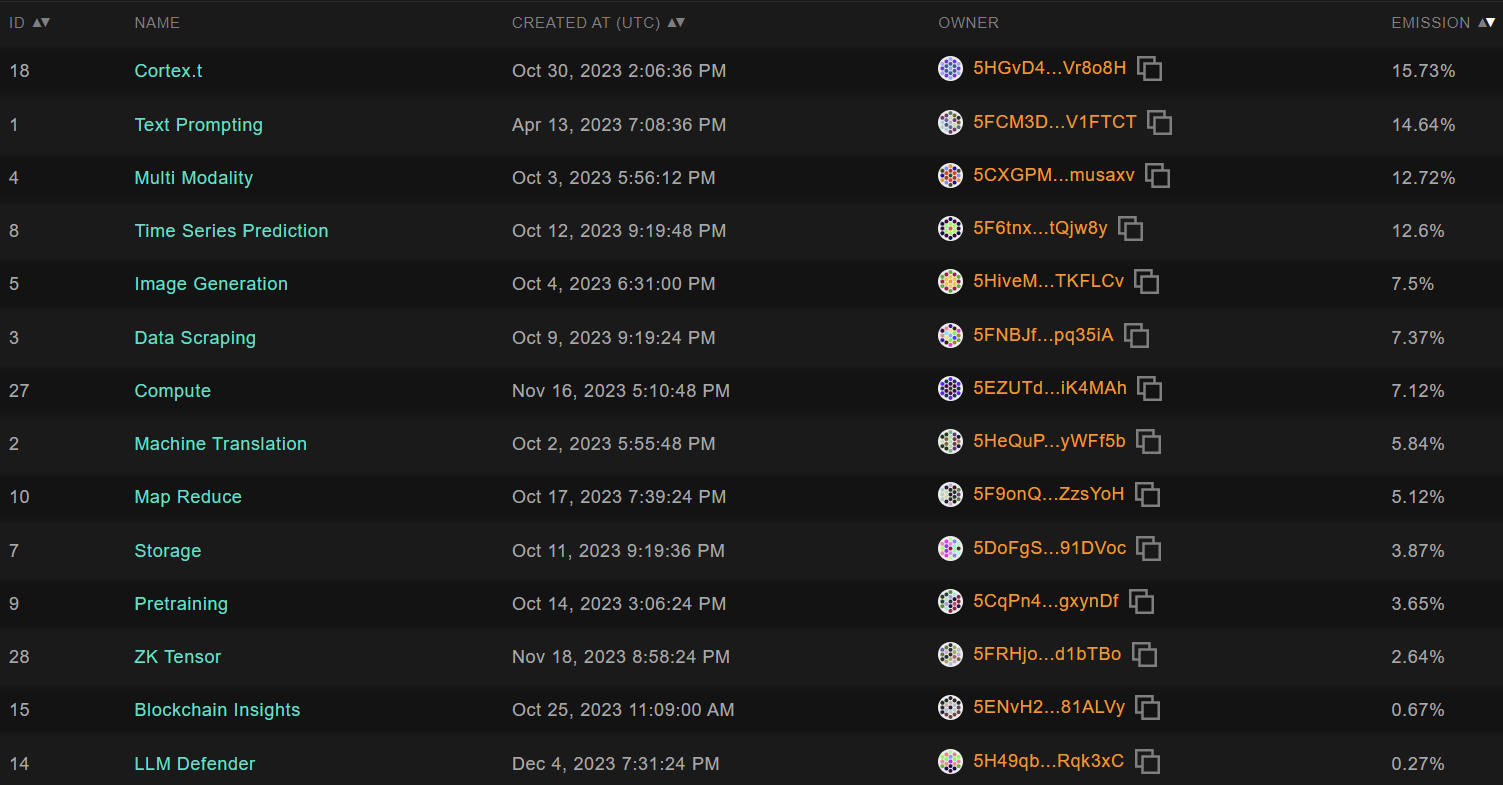Copy the Cortex.t owner address

(x=1150, y=69)
